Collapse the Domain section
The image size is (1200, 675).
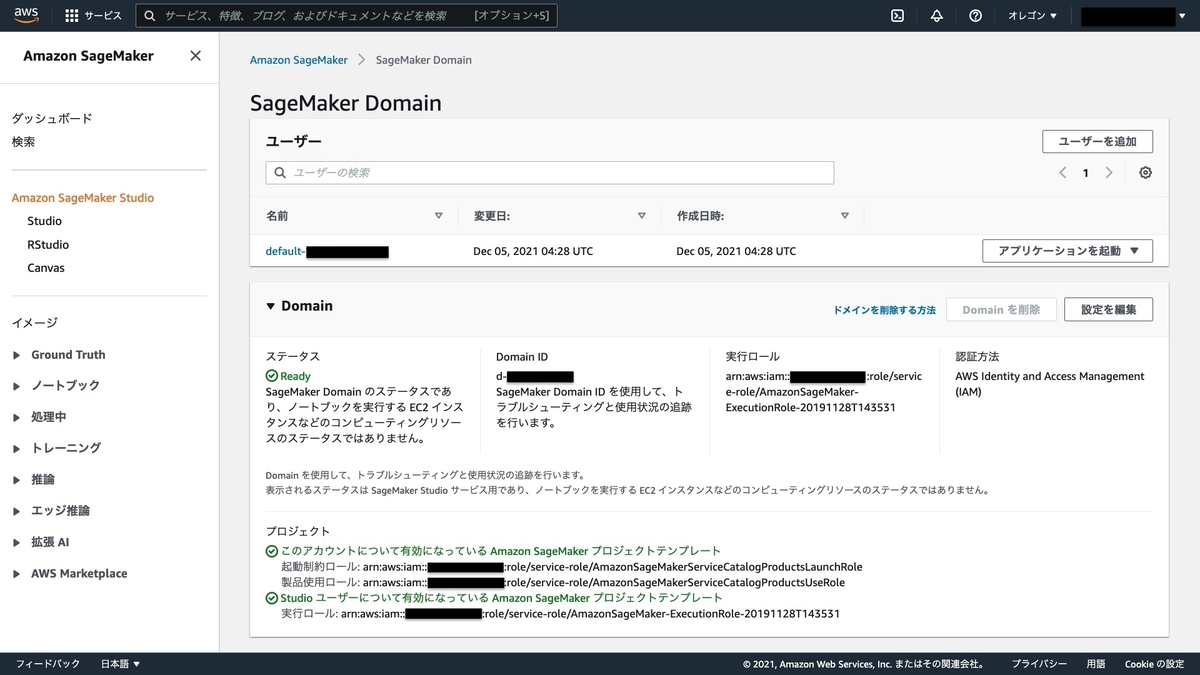pos(271,307)
